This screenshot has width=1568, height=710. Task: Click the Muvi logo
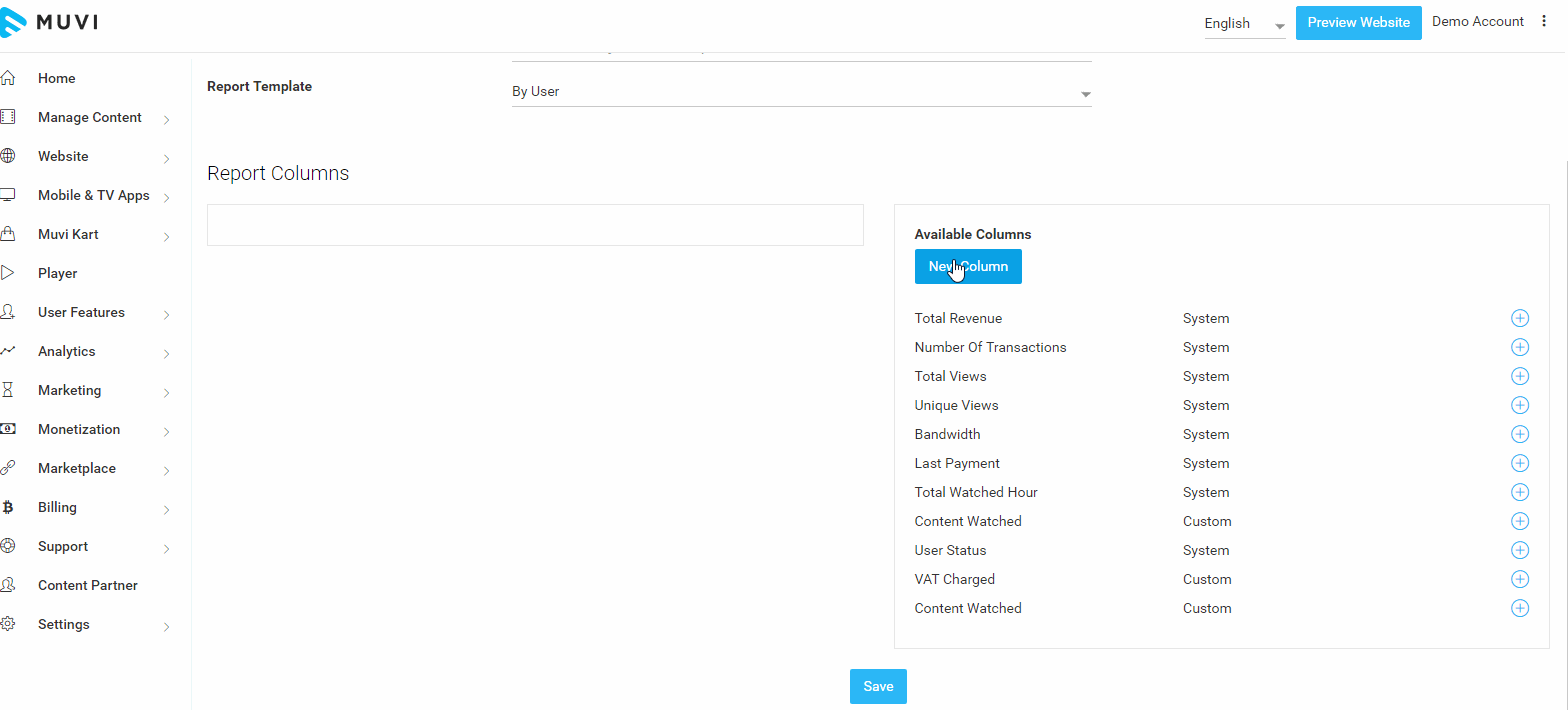tap(50, 23)
